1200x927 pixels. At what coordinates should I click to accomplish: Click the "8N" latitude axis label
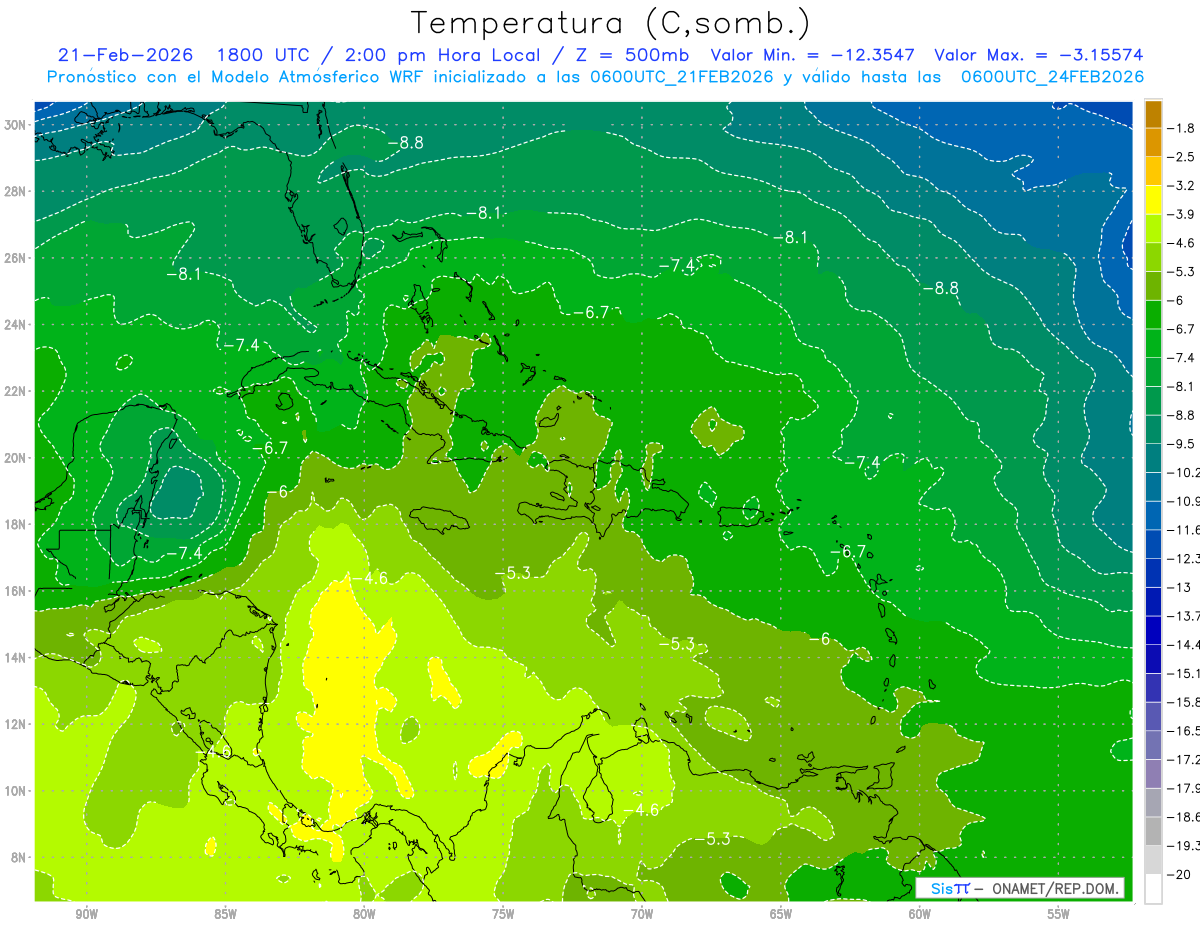coord(20,857)
